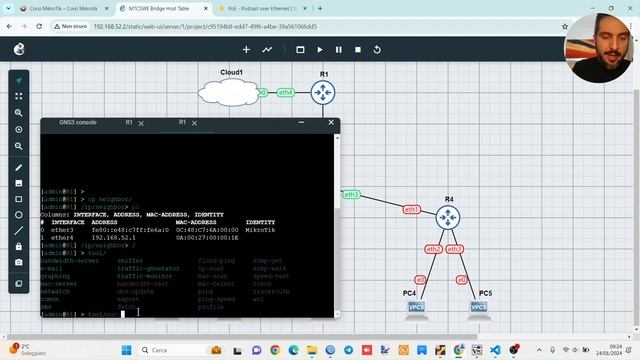Screen dimensions: 640x360
Task: Reload the browser page
Action: 39,26
